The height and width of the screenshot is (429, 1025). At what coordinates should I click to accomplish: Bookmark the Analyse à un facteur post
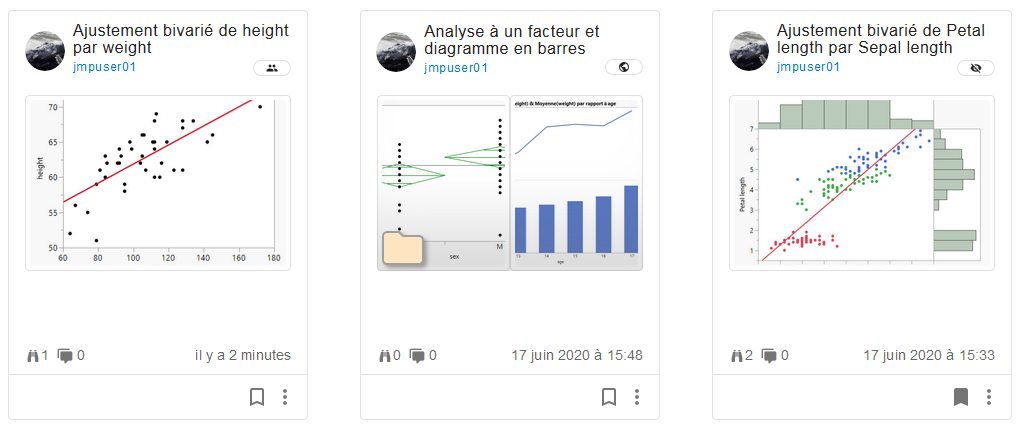[x=609, y=397]
